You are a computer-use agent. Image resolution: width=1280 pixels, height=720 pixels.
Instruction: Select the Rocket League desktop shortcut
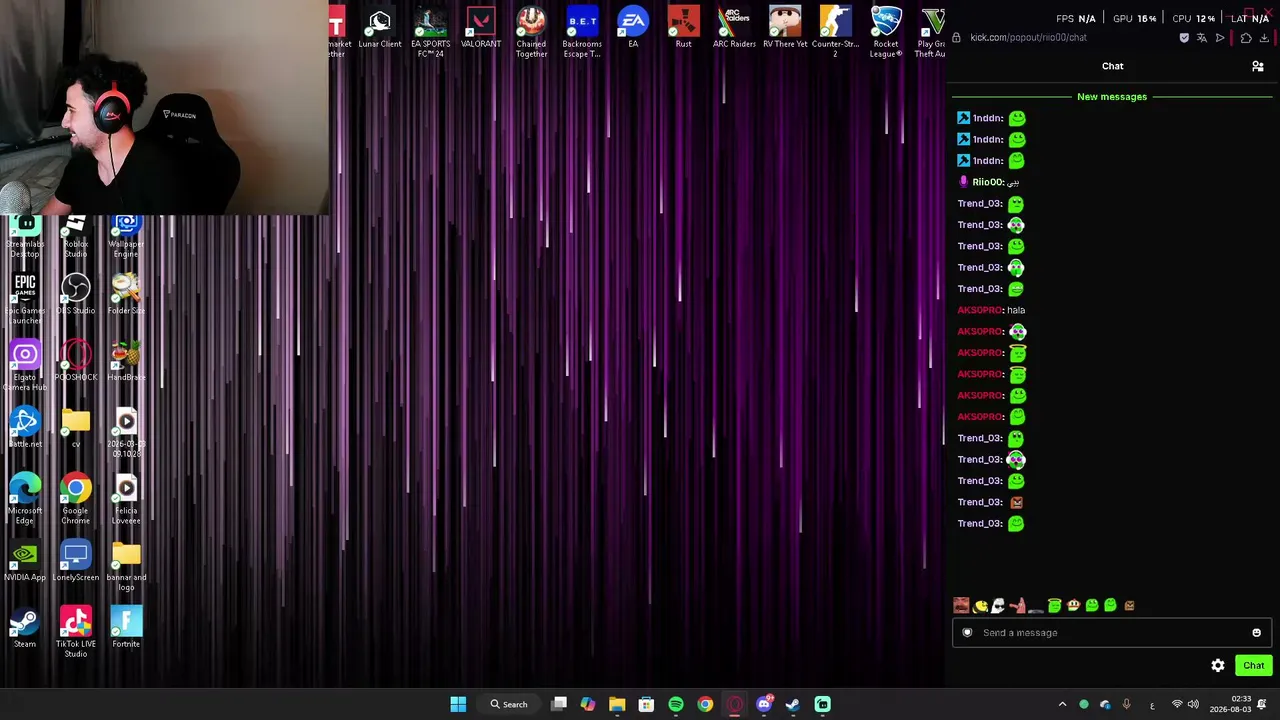[x=886, y=33]
